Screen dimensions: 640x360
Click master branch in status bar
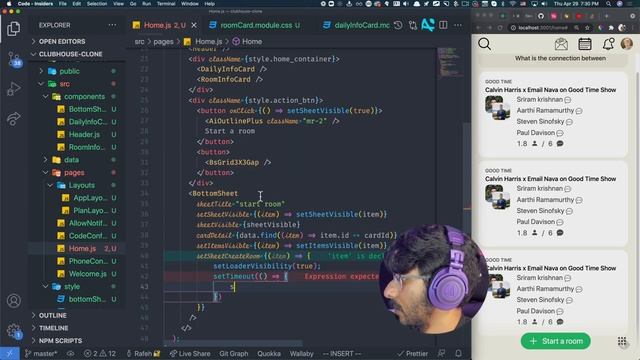pos(41,354)
